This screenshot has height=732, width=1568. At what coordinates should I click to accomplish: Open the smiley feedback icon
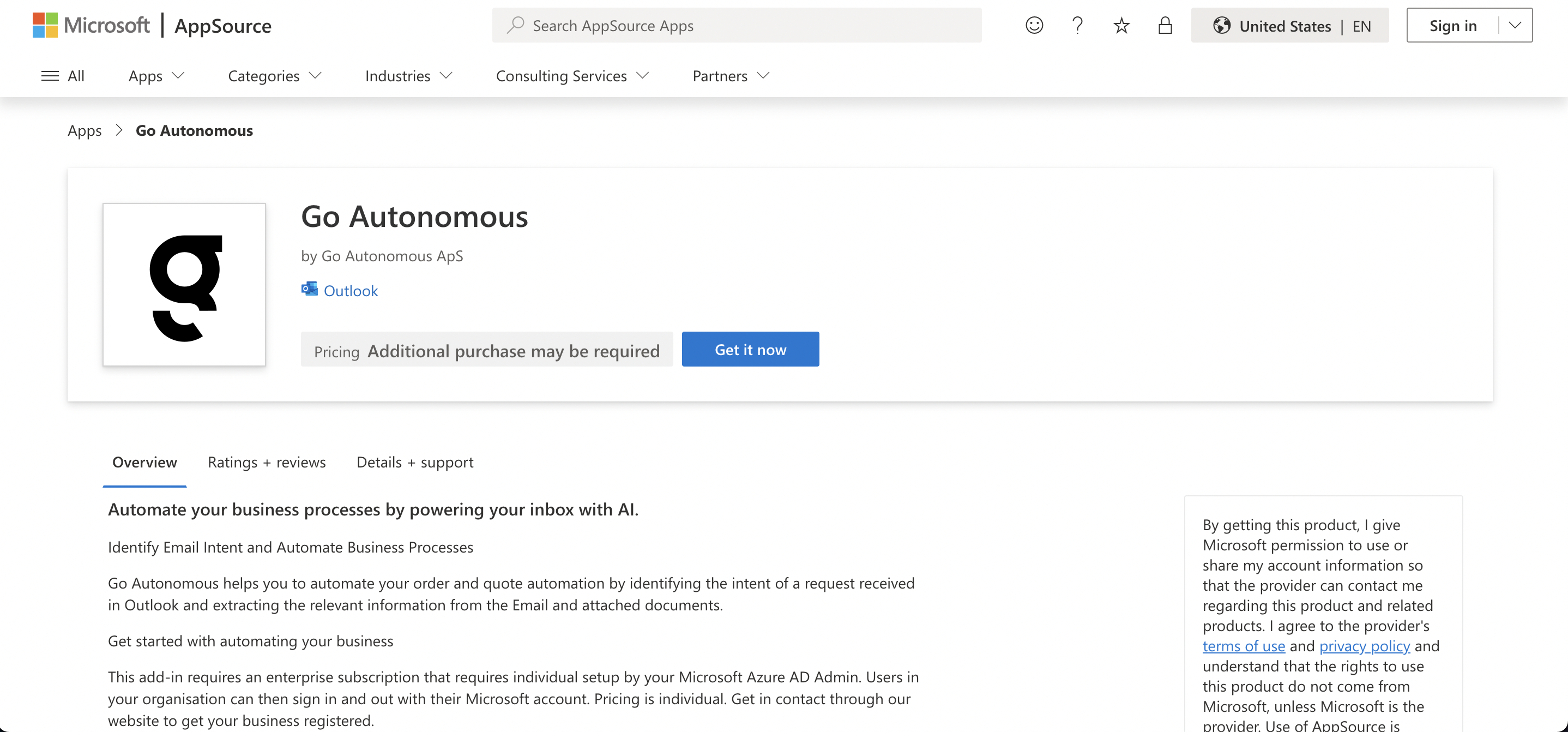pyautogui.click(x=1034, y=25)
